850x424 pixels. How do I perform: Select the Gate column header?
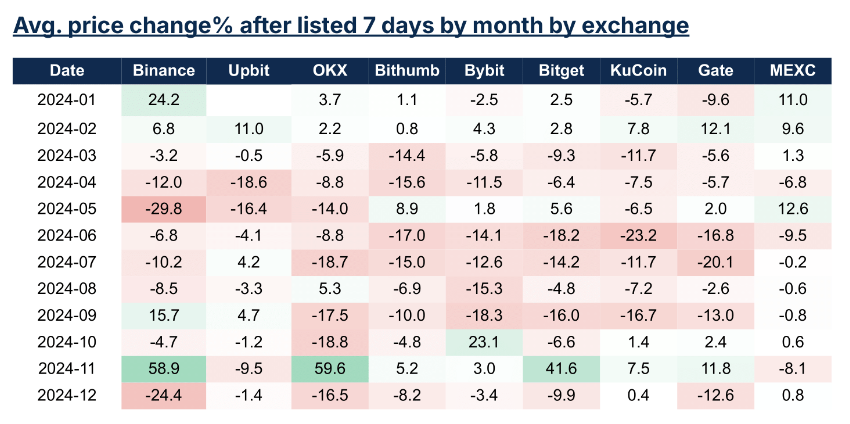pos(715,71)
